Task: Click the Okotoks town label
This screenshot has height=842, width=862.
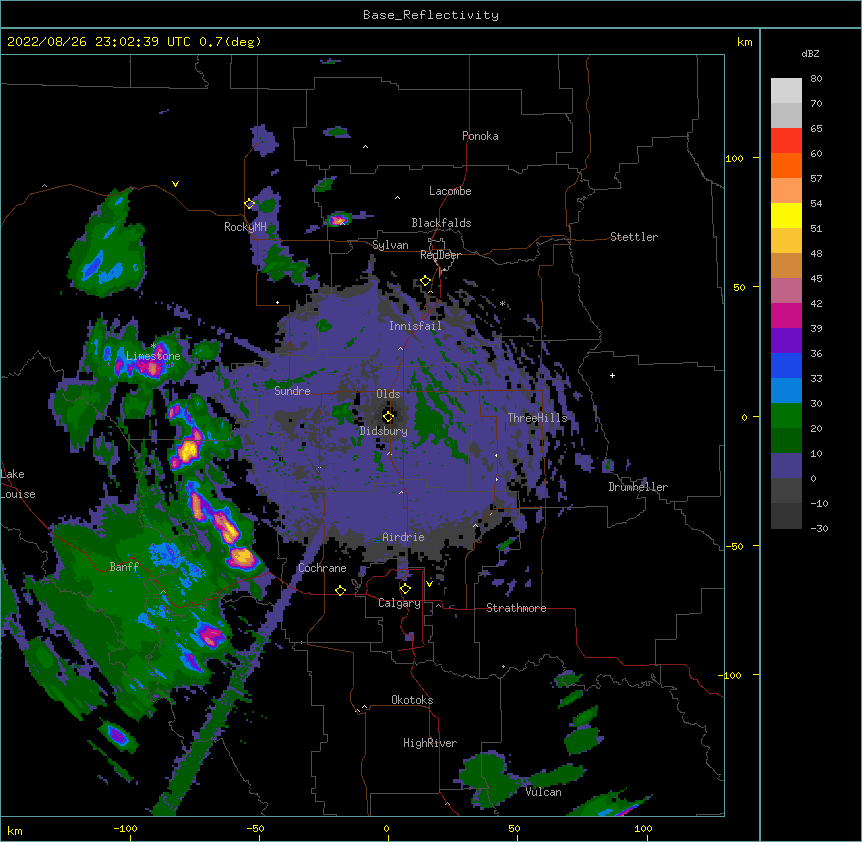Action: point(412,700)
